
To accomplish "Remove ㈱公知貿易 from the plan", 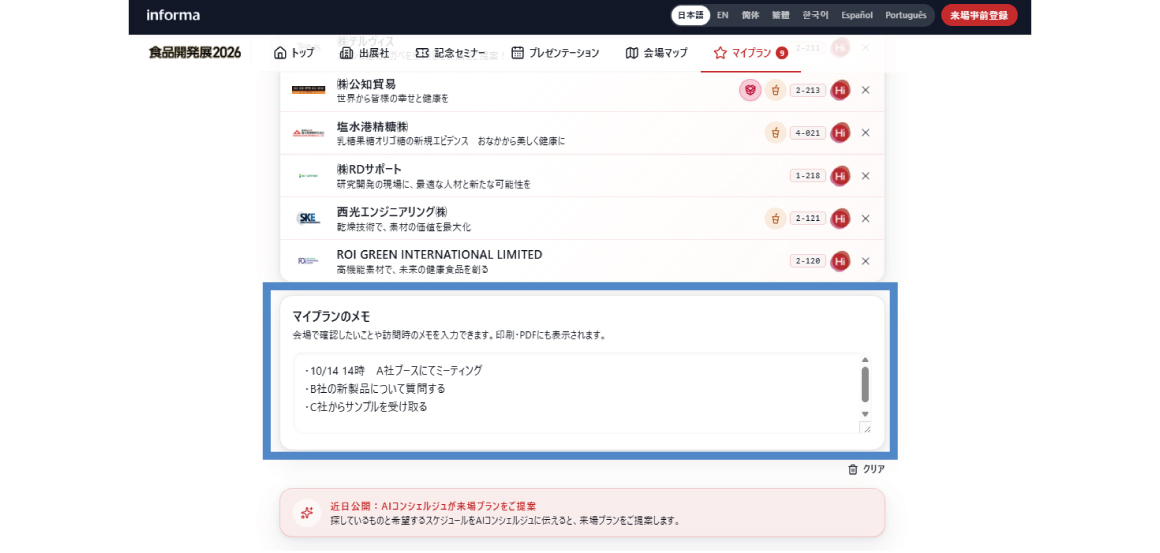I will coord(866,90).
